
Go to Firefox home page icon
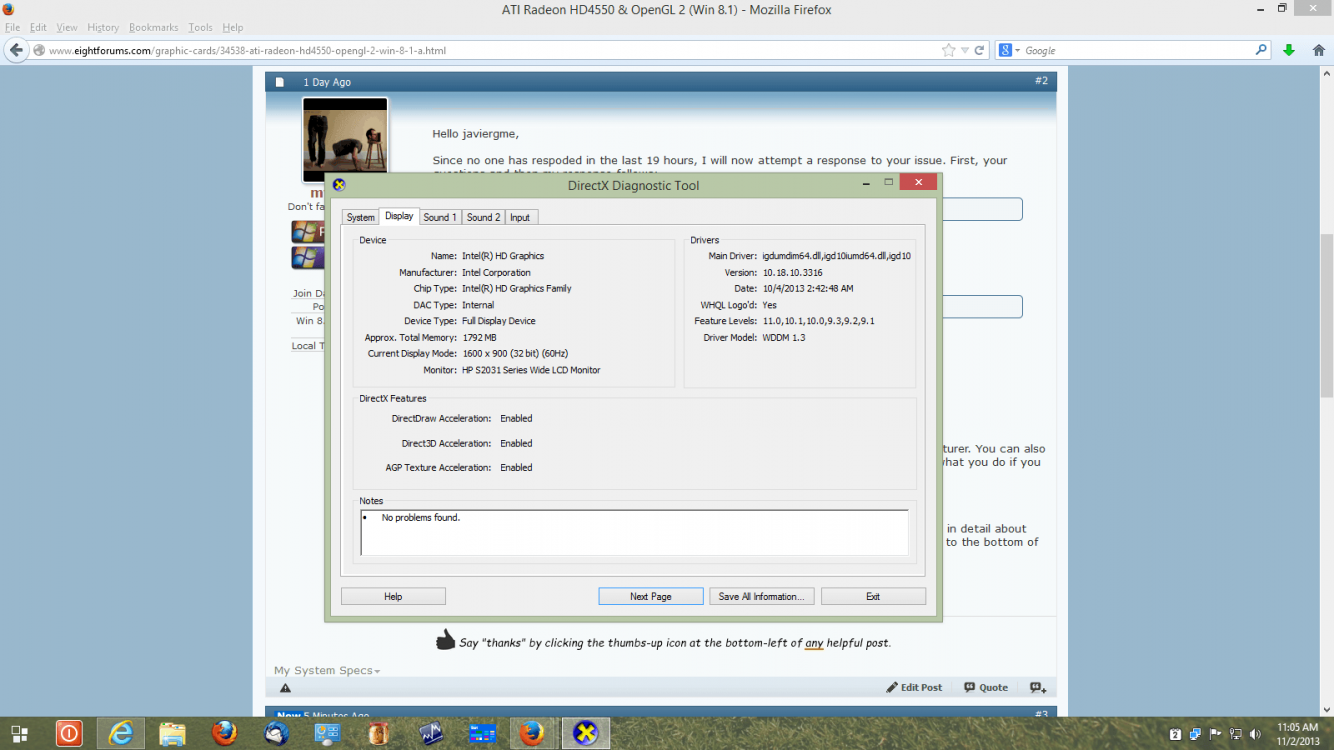(1318, 50)
